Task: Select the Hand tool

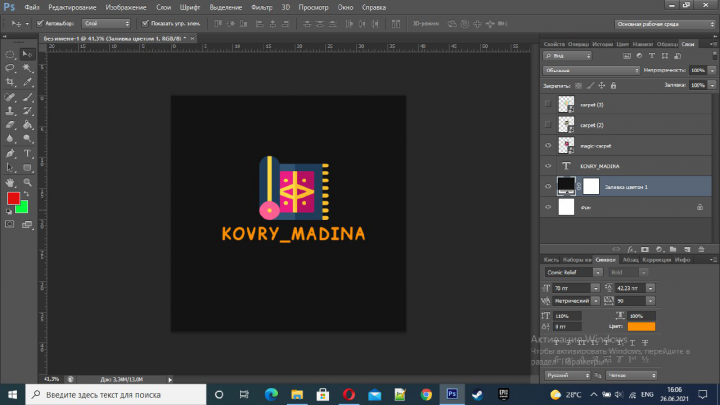Action: [x=10, y=182]
